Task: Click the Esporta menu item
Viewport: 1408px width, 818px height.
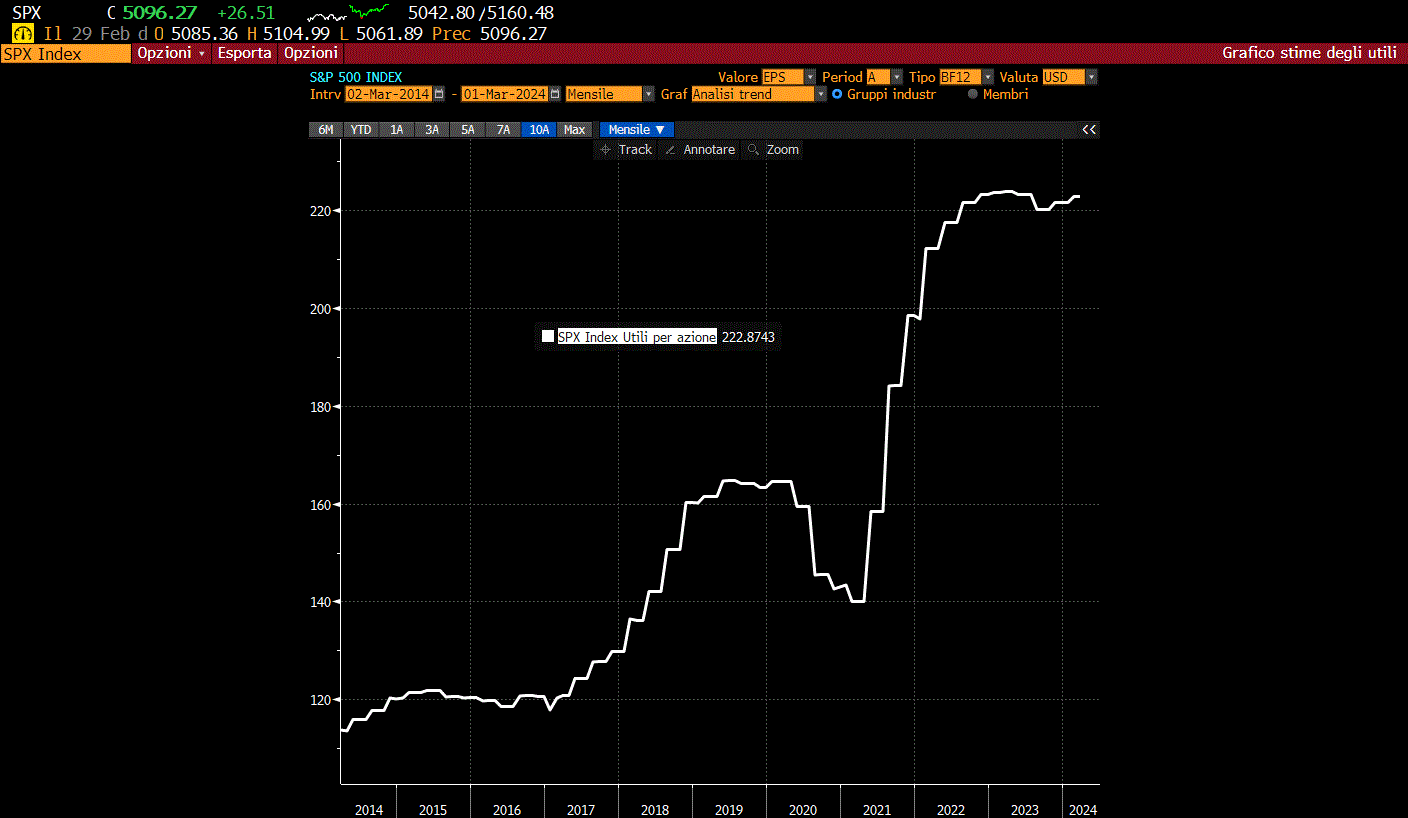Action: pos(245,53)
